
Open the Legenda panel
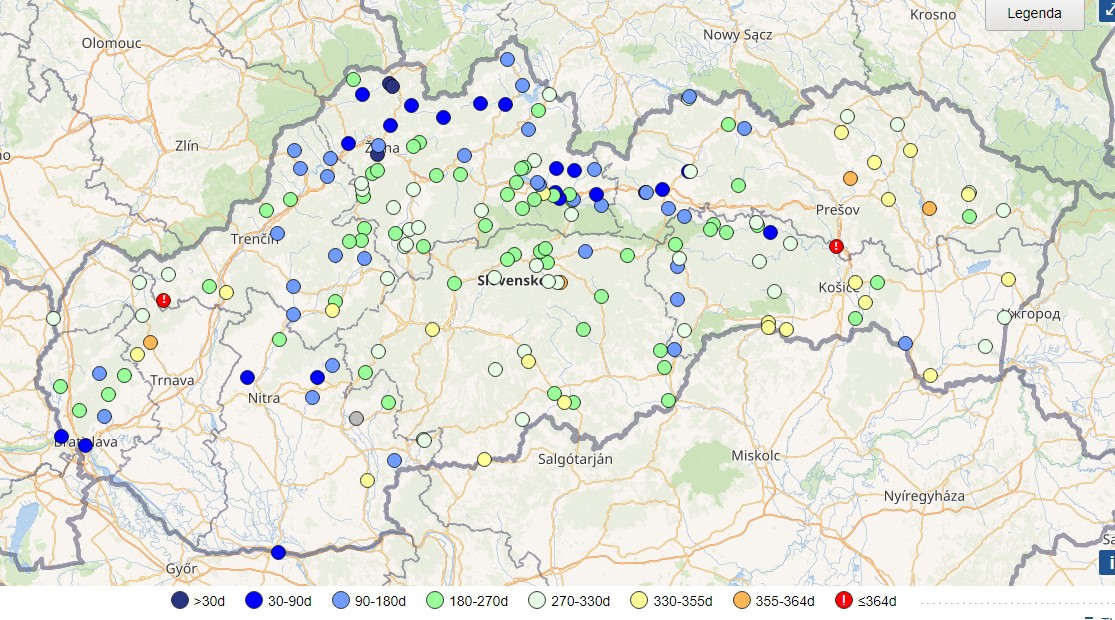click(x=1034, y=14)
